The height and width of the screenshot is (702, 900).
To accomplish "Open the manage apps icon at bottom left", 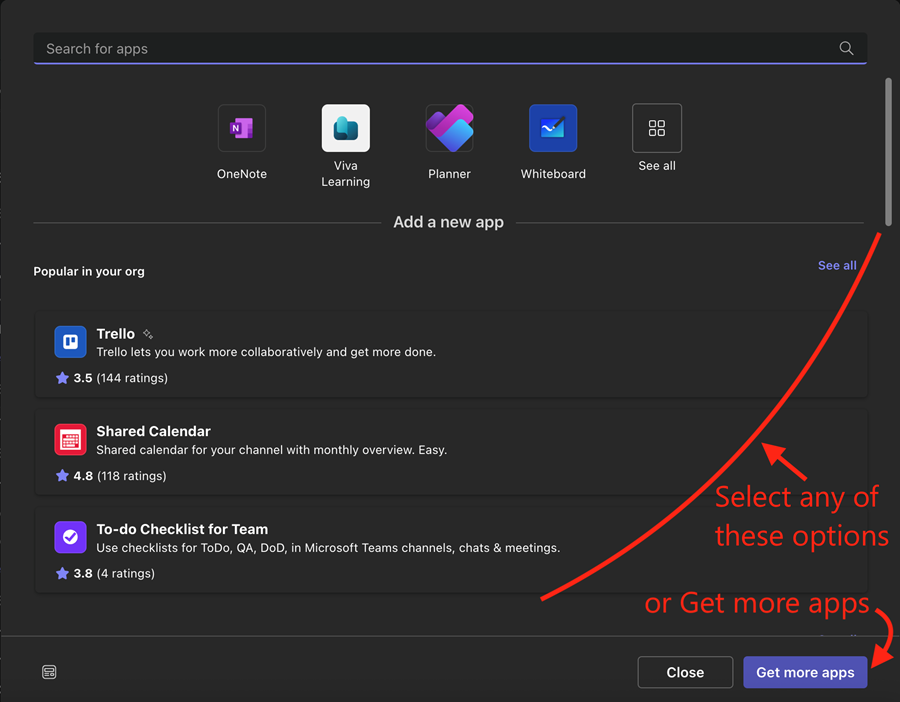I will tap(49, 672).
